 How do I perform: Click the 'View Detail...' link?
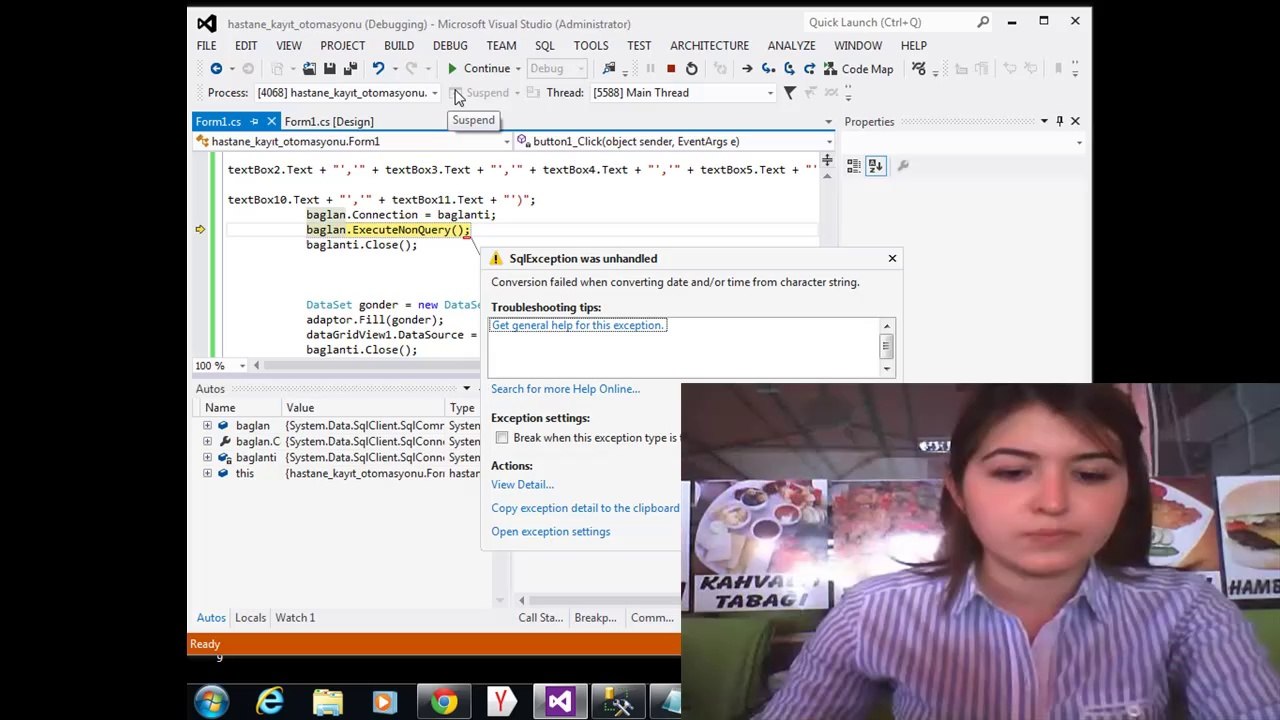click(522, 485)
